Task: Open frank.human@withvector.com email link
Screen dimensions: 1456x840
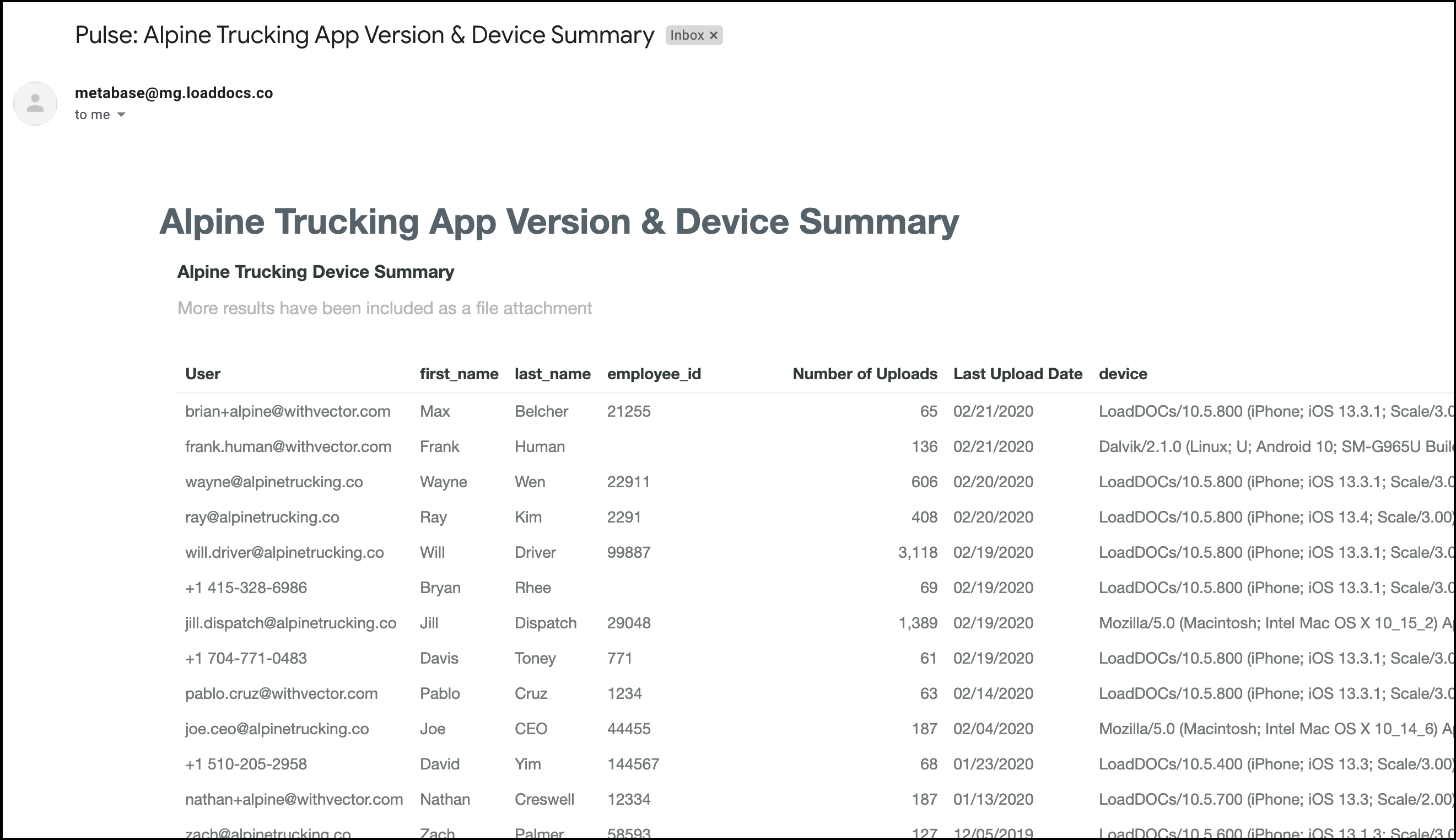Action: click(x=288, y=446)
